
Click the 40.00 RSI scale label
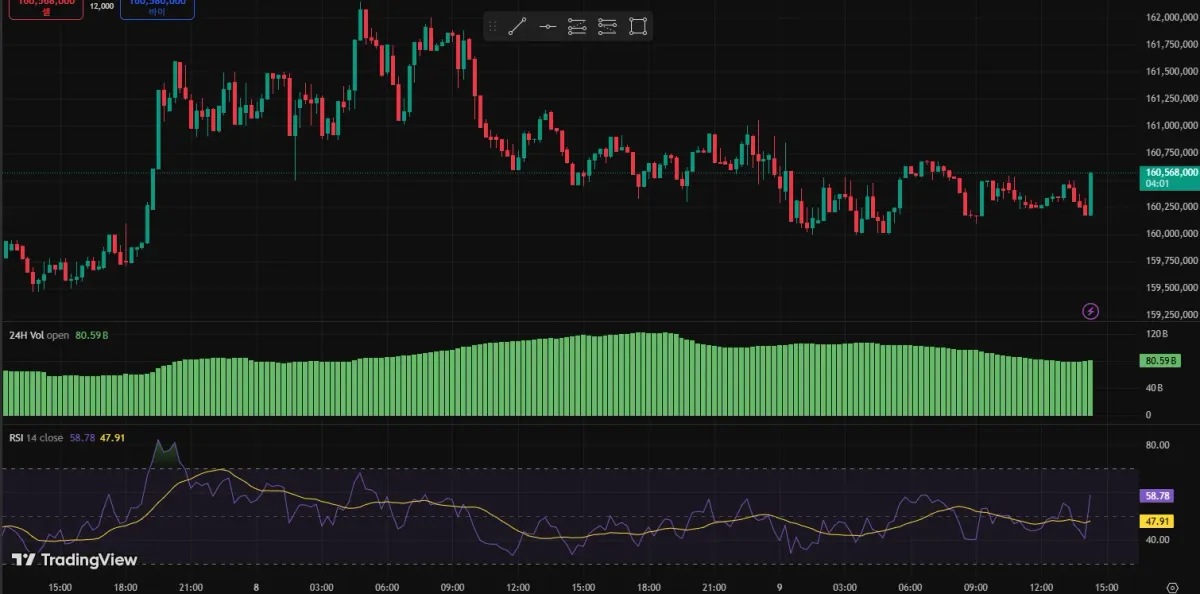(1156, 540)
